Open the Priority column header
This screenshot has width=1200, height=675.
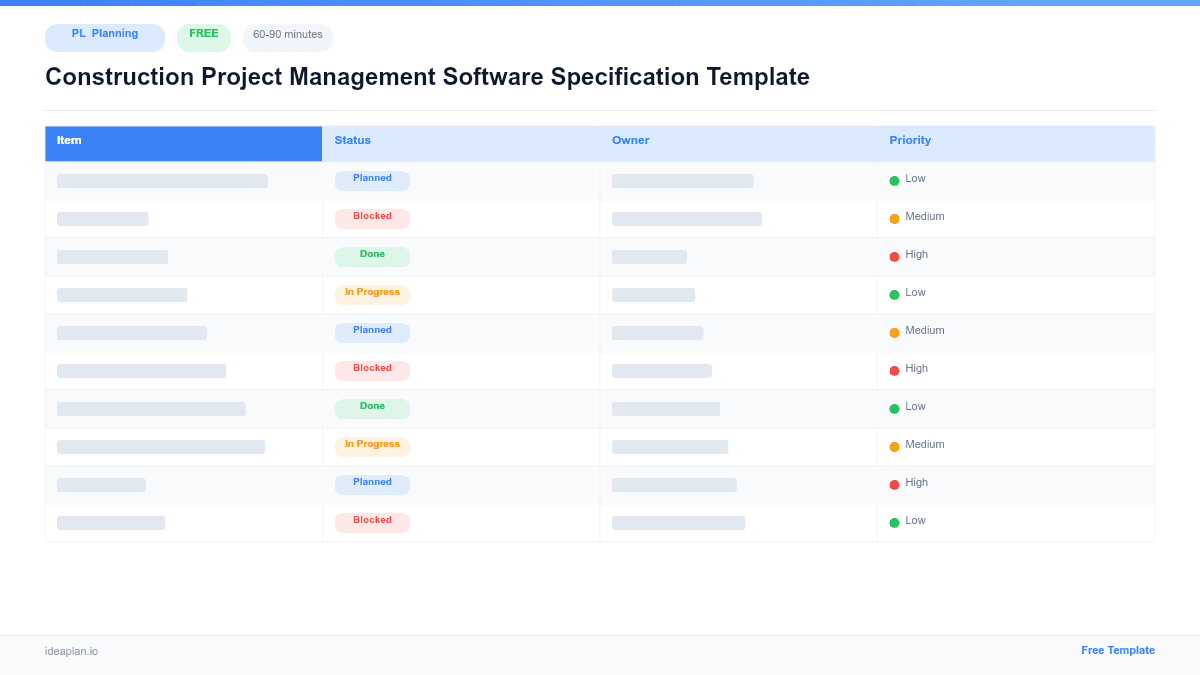pyautogui.click(x=910, y=140)
